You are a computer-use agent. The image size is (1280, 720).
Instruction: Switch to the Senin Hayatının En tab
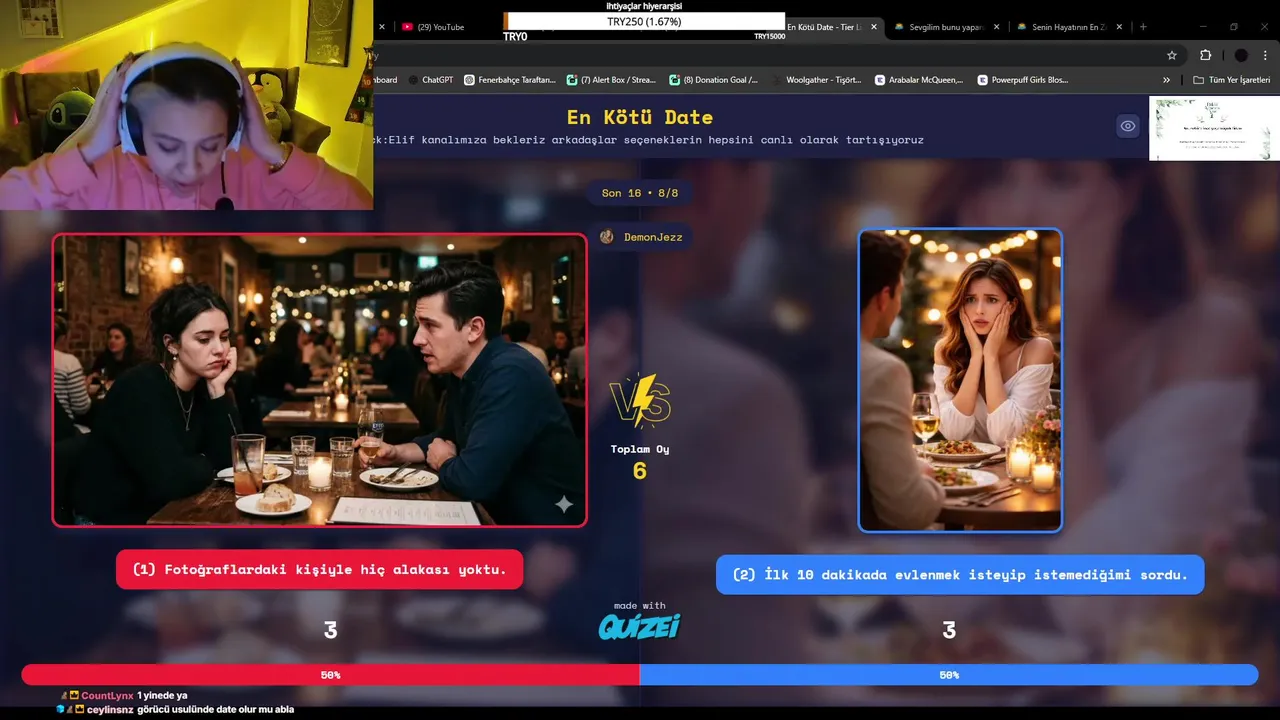pyautogui.click(x=1068, y=27)
